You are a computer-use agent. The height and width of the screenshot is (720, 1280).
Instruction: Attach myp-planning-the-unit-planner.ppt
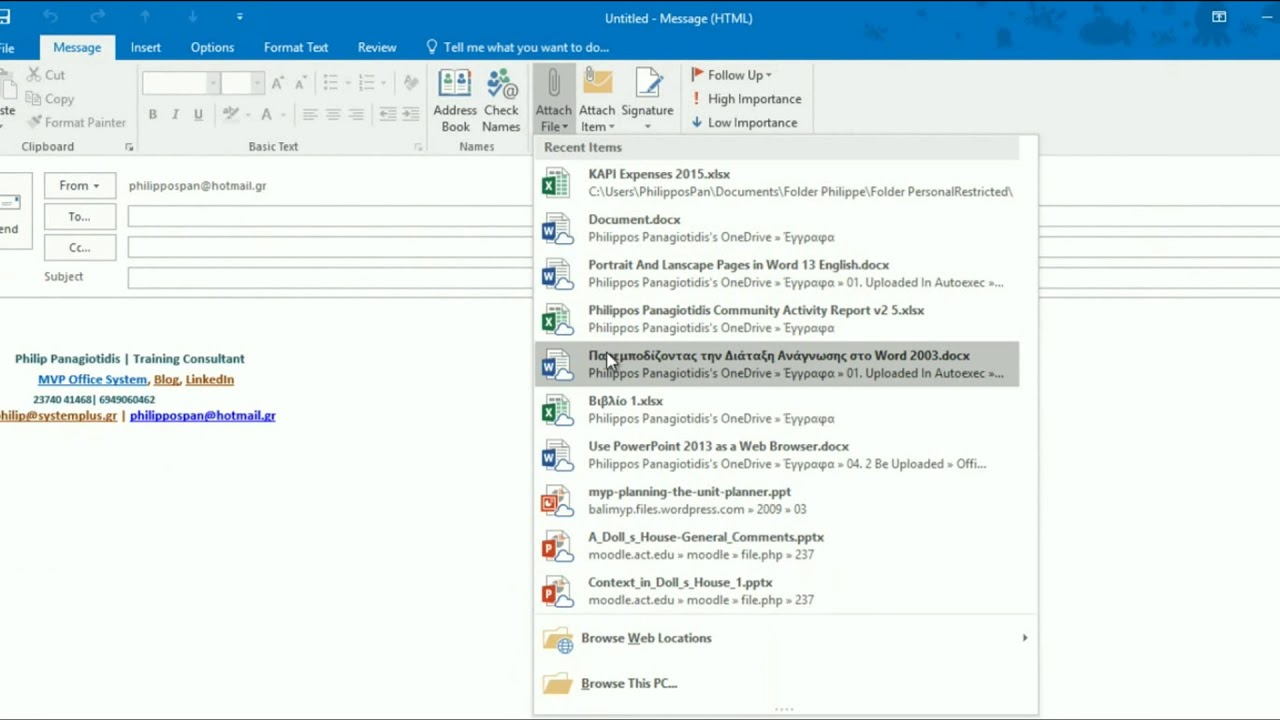pyautogui.click(x=777, y=500)
